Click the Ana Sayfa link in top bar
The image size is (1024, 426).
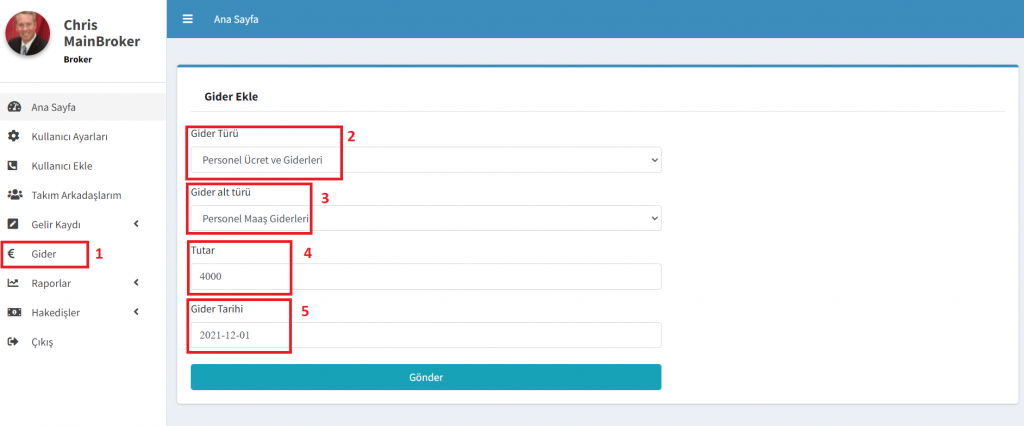point(236,20)
